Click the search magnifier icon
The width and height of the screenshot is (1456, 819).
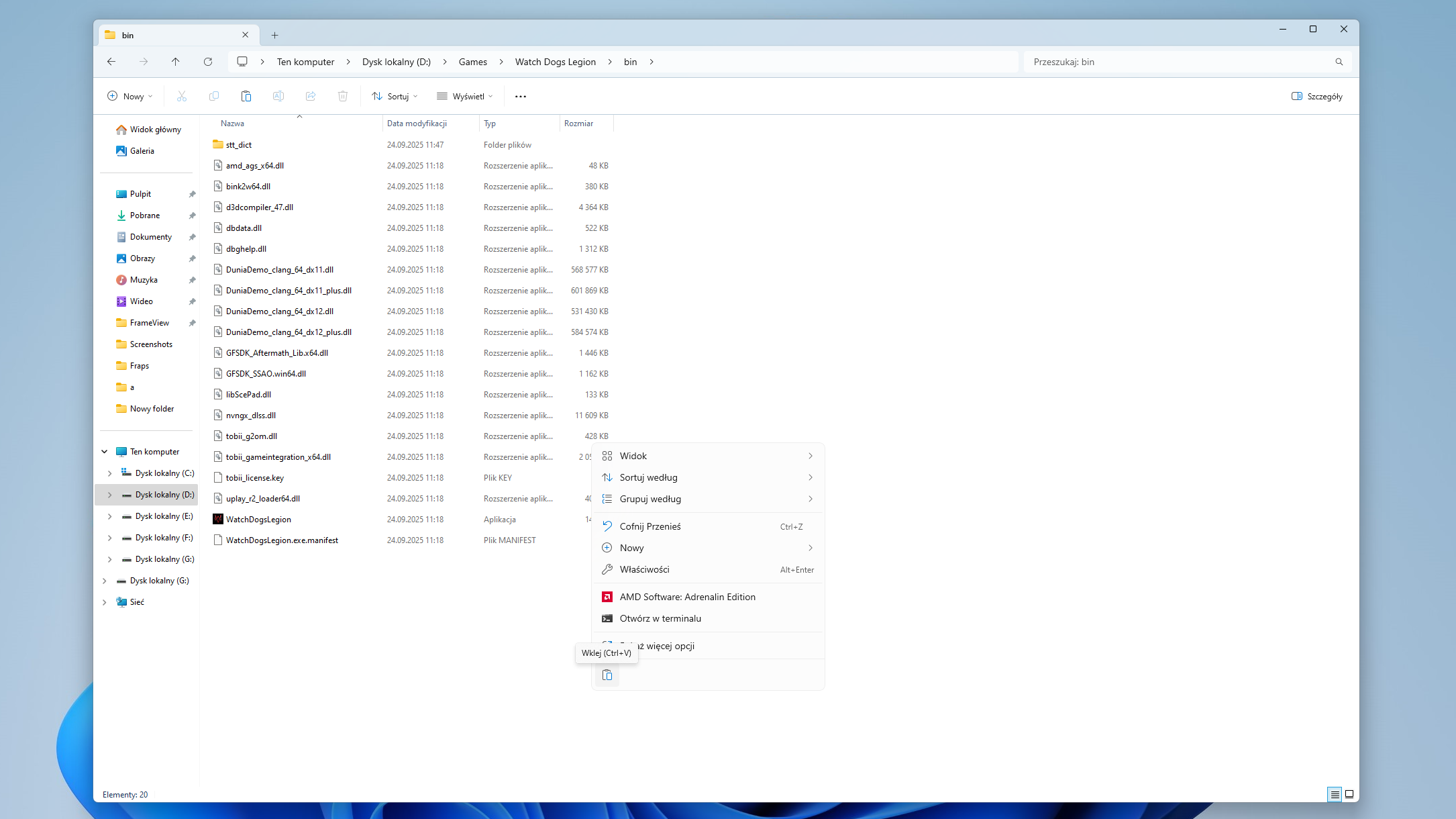click(x=1339, y=62)
